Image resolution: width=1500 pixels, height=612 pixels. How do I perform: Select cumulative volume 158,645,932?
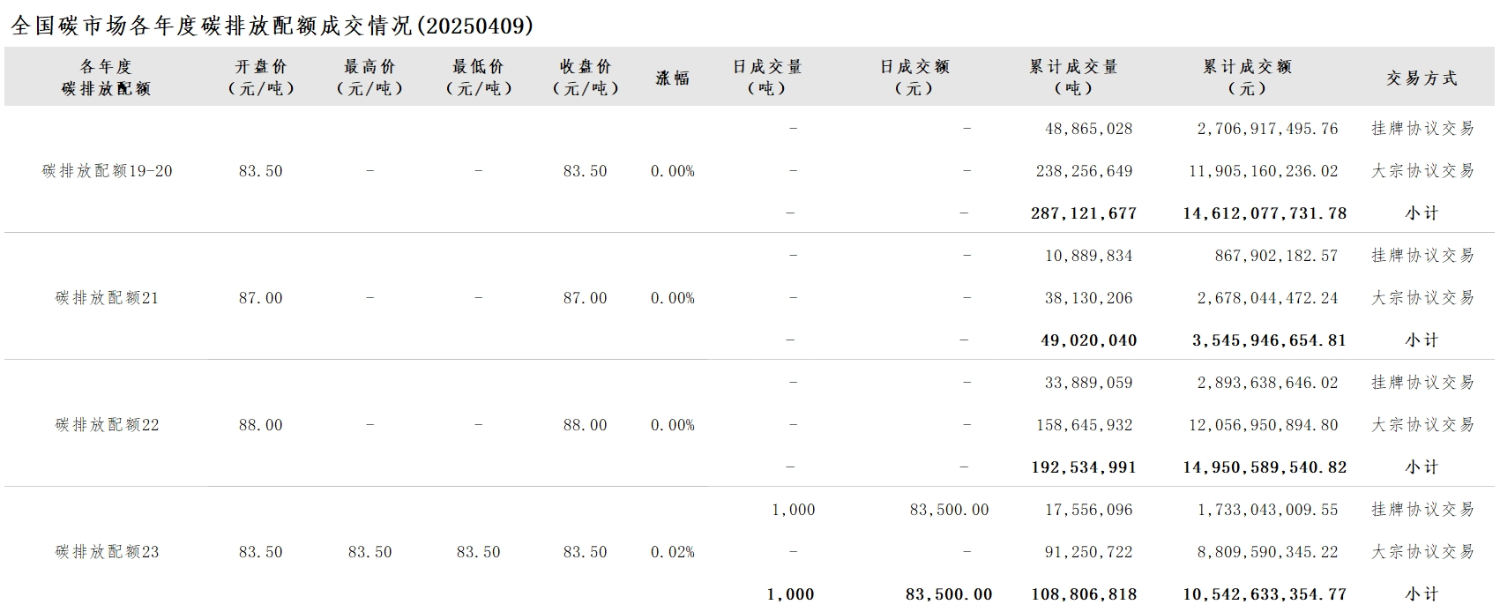tap(1084, 425)
